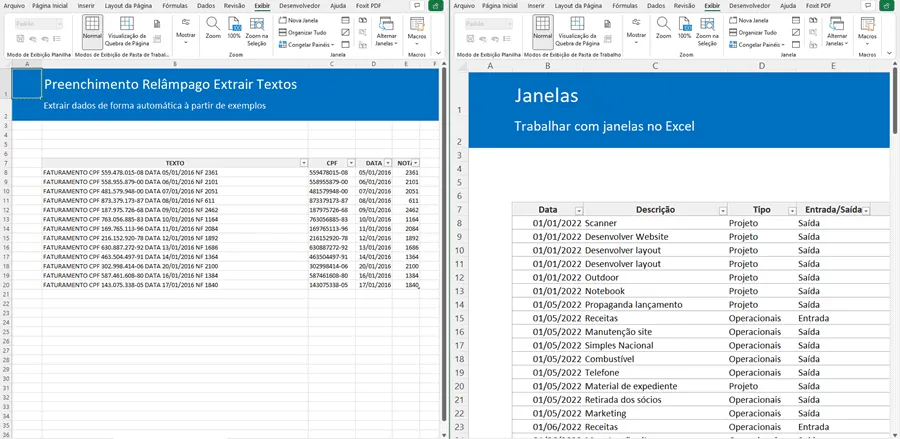Viewport: 900px width, 439px height.
Task: Open comments icon in right window
Action: pyautogui.click(x=868, y=5)
